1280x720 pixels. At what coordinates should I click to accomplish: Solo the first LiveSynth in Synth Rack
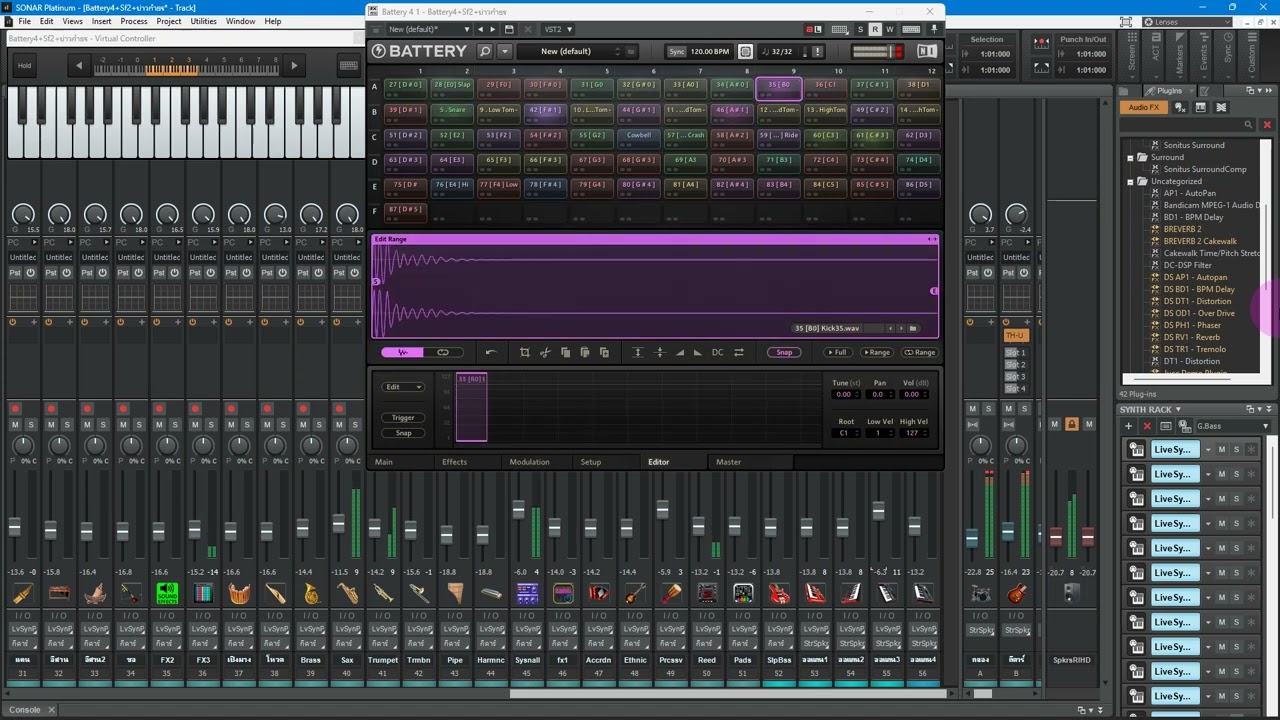[1236, 450]
